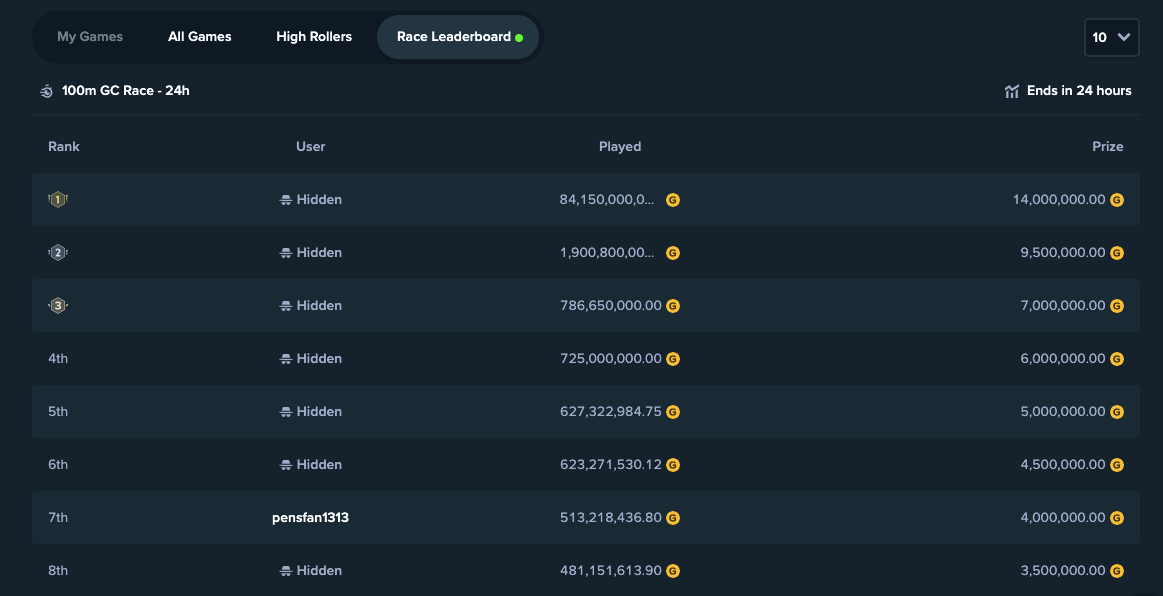Click the 1,900,800,00... played amount
Image resolution: width=1163 pixels, height=596 pixels.
pyautogui.click(x=607, y=252)
